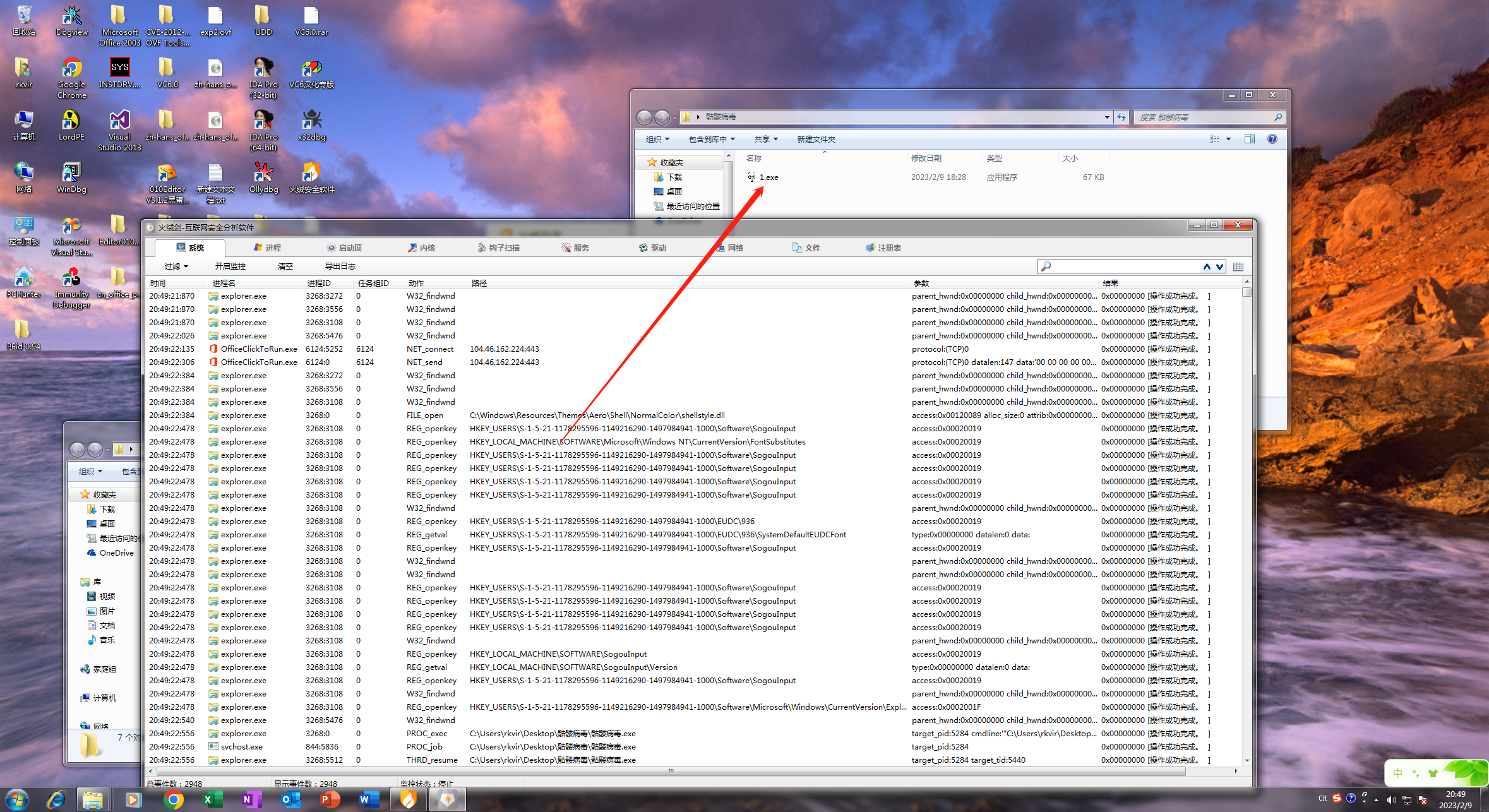
Task: Click the 火绒安全软件 desktop icon
Action: (312, 177)
